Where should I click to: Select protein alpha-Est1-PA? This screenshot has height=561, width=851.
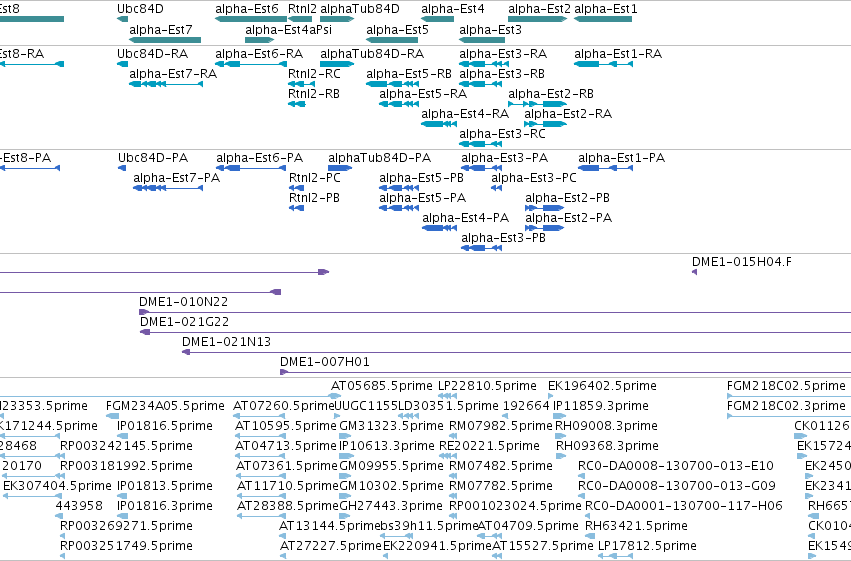[x=621, y=158]
